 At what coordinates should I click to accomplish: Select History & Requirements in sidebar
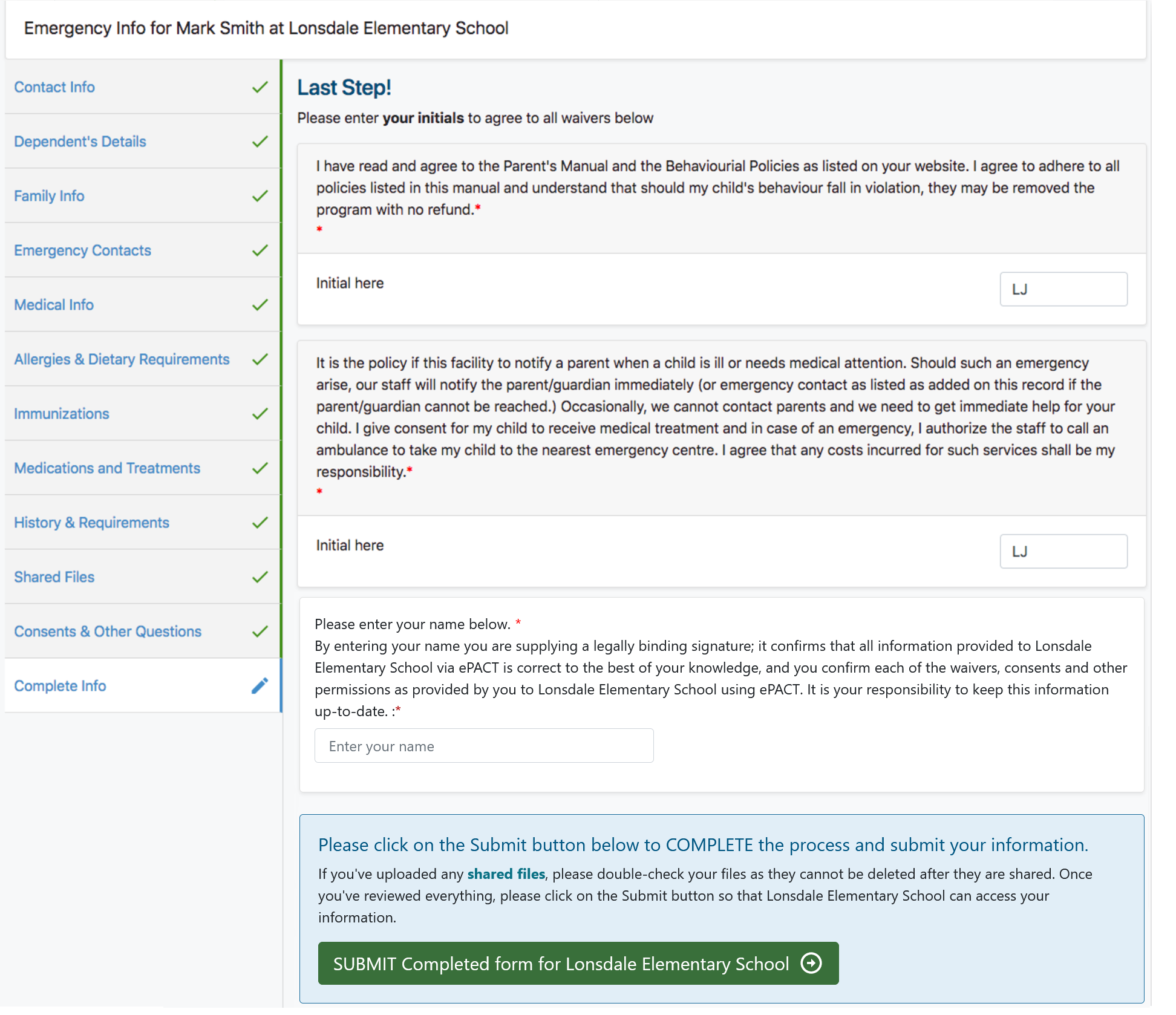pyautogui.click(x=91, y=523)
